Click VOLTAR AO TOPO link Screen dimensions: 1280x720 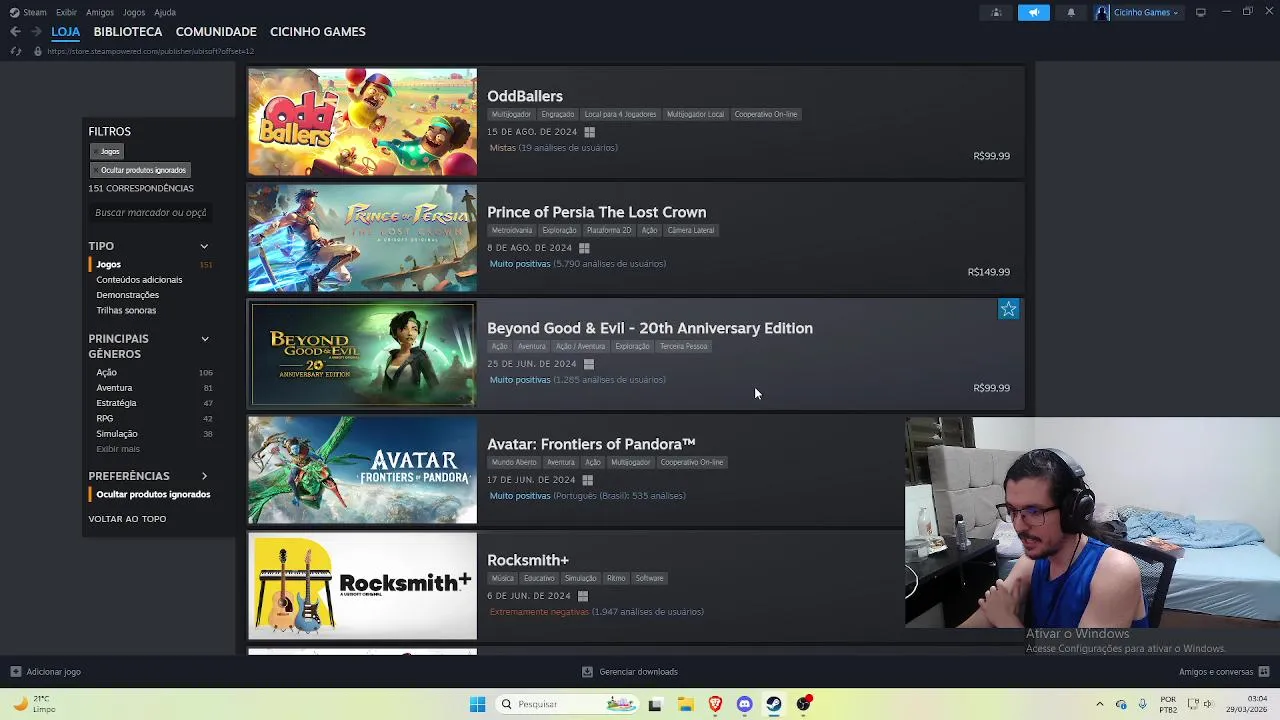pos(127,519)
